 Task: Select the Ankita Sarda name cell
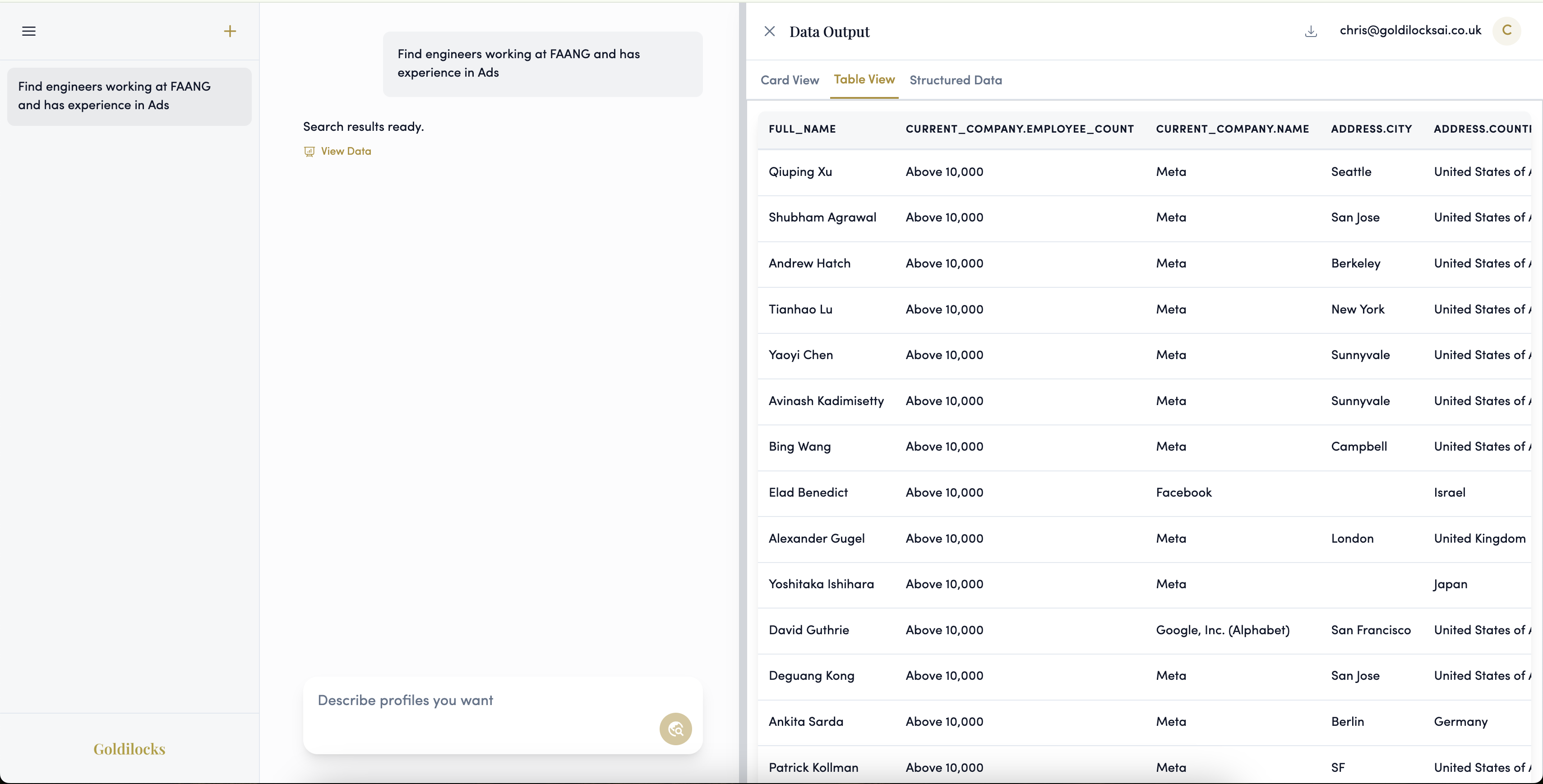[x=806, y=722]
